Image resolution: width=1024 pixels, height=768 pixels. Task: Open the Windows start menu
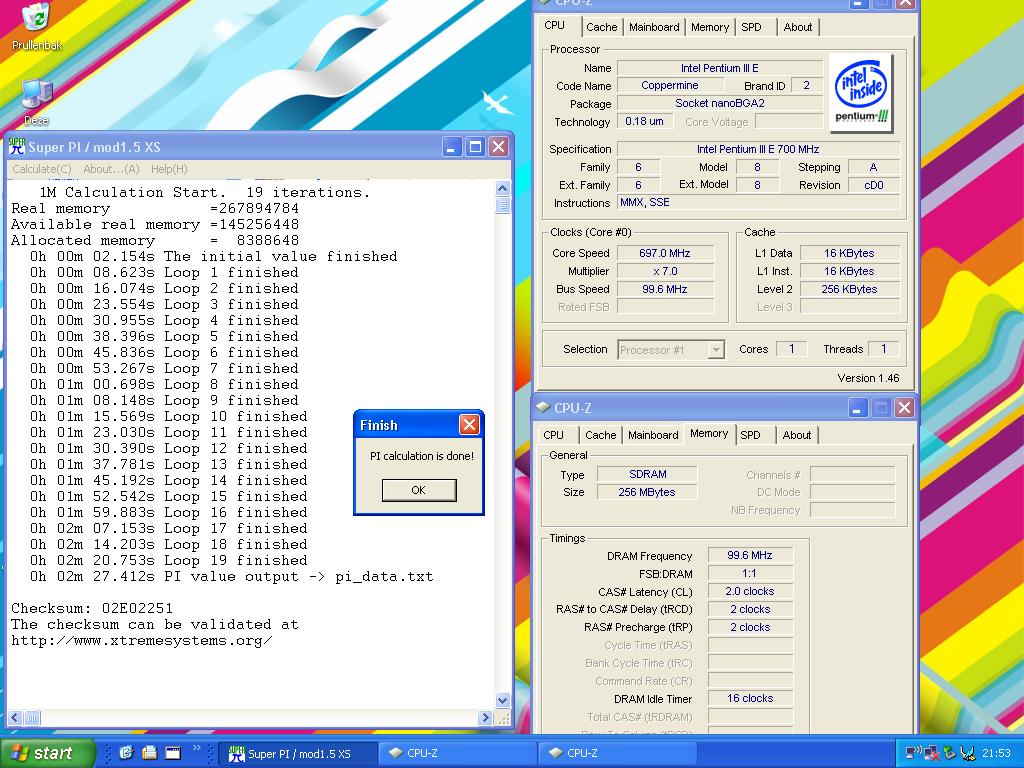click(47, 753)
